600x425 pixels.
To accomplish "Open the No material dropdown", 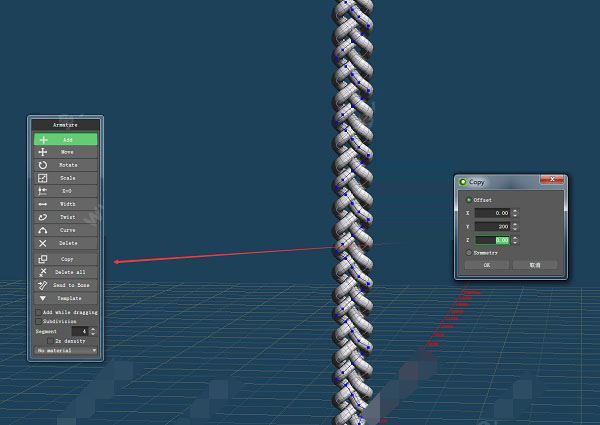I will pyautogui.click(x=66, y=351).
